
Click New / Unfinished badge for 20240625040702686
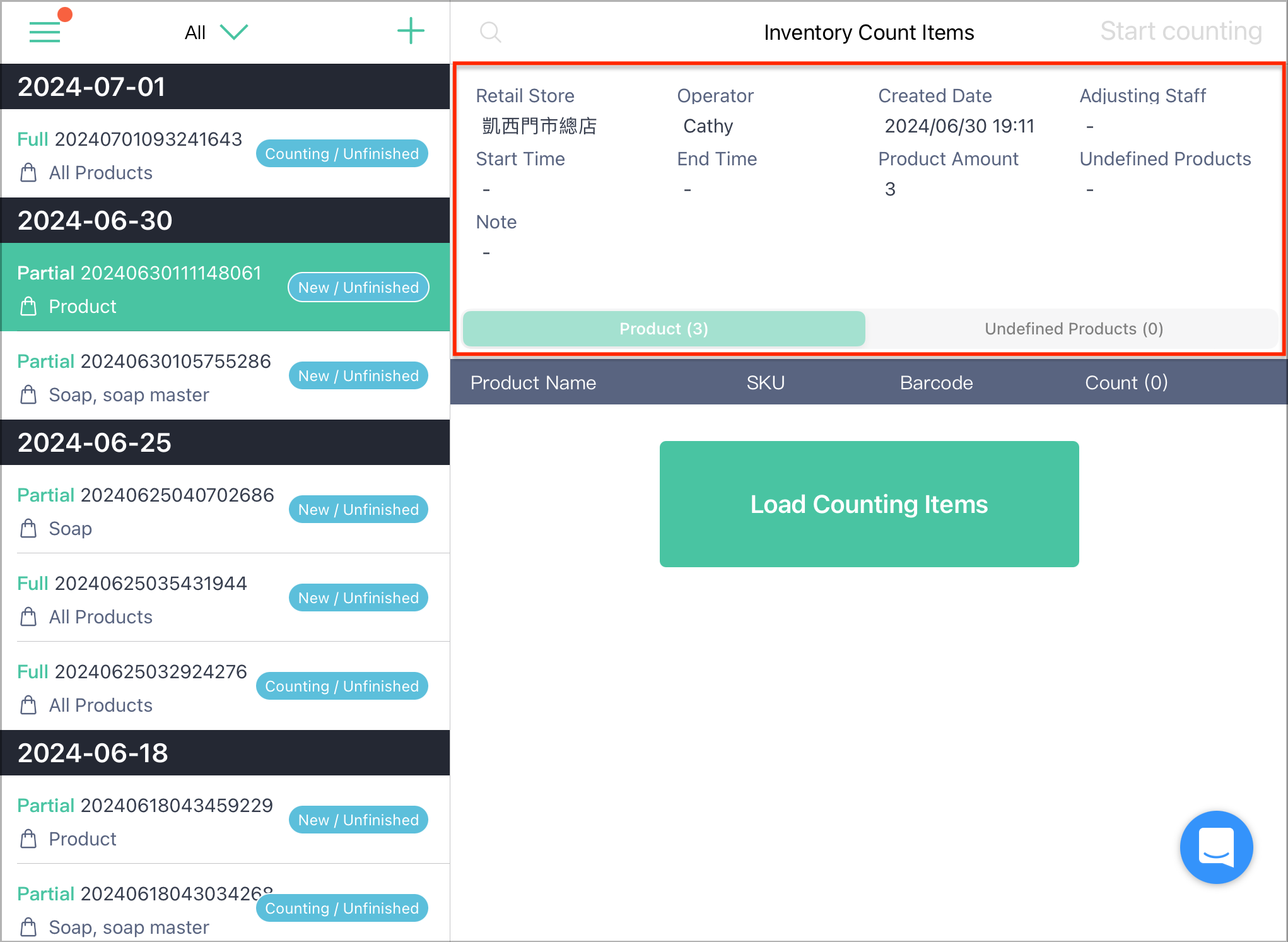(x=358, y=509)
